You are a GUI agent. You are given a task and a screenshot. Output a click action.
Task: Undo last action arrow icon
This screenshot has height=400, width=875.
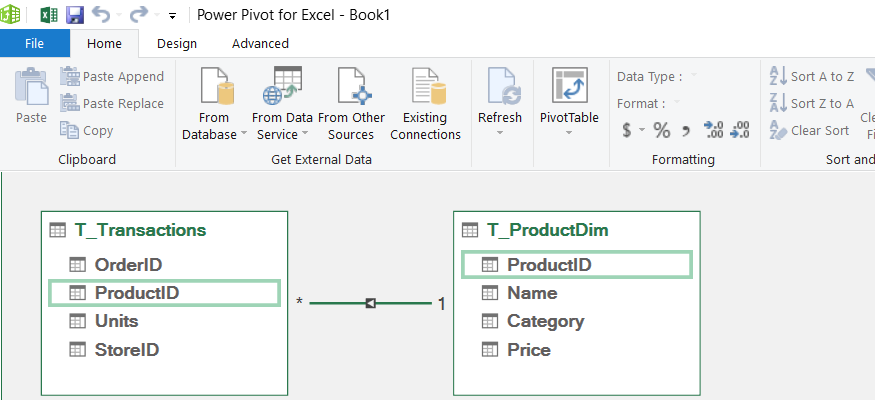pos(101,15)
